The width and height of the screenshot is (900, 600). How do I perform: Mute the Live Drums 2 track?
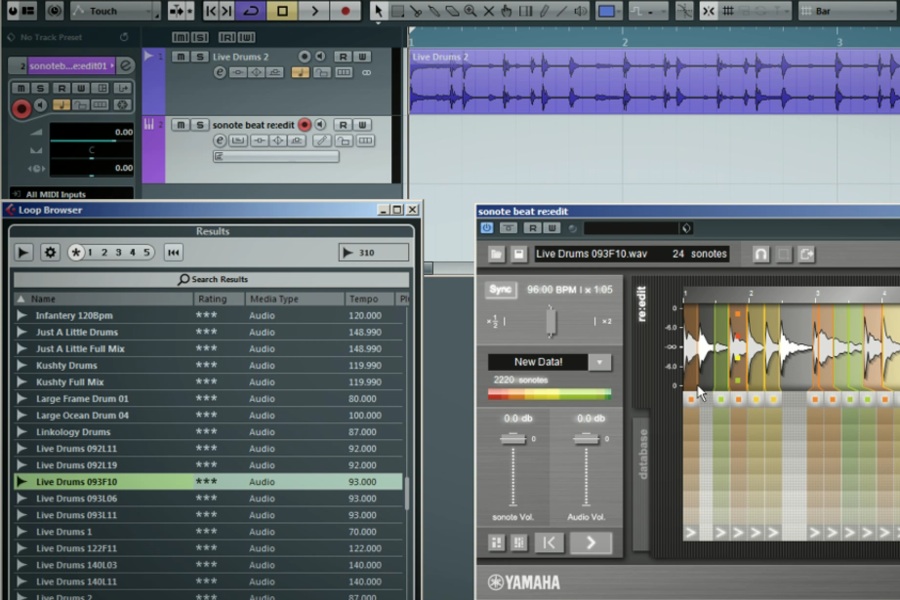(x=180, y=56)
